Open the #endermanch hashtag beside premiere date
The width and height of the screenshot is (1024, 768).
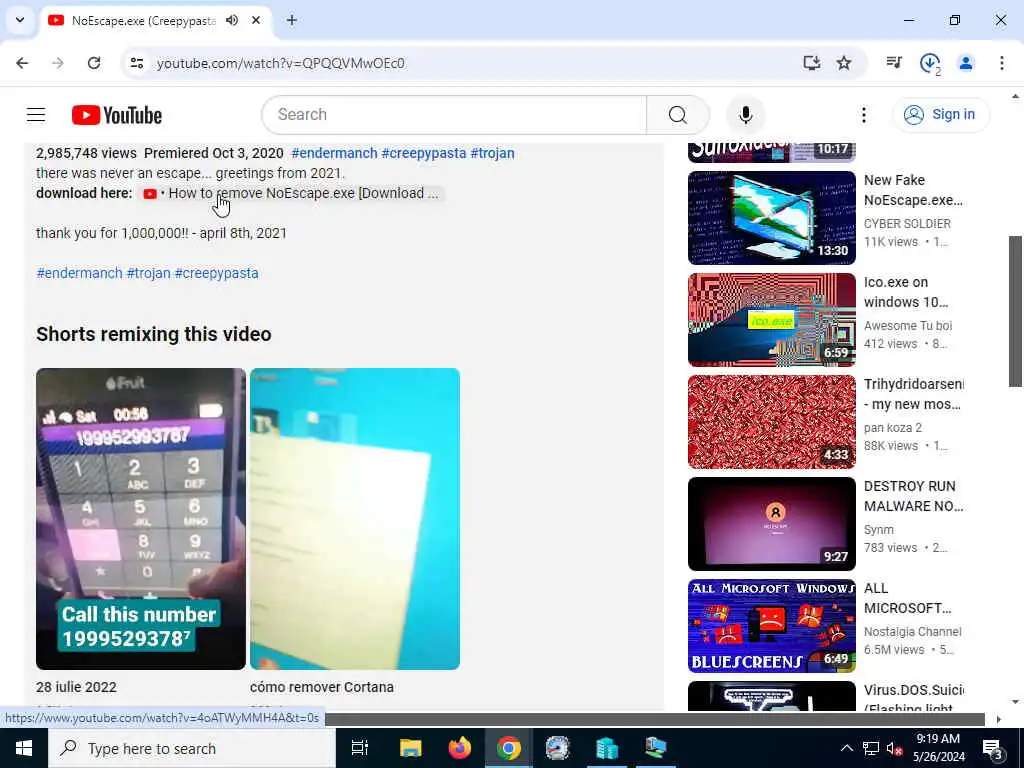(x=334, y=153)
